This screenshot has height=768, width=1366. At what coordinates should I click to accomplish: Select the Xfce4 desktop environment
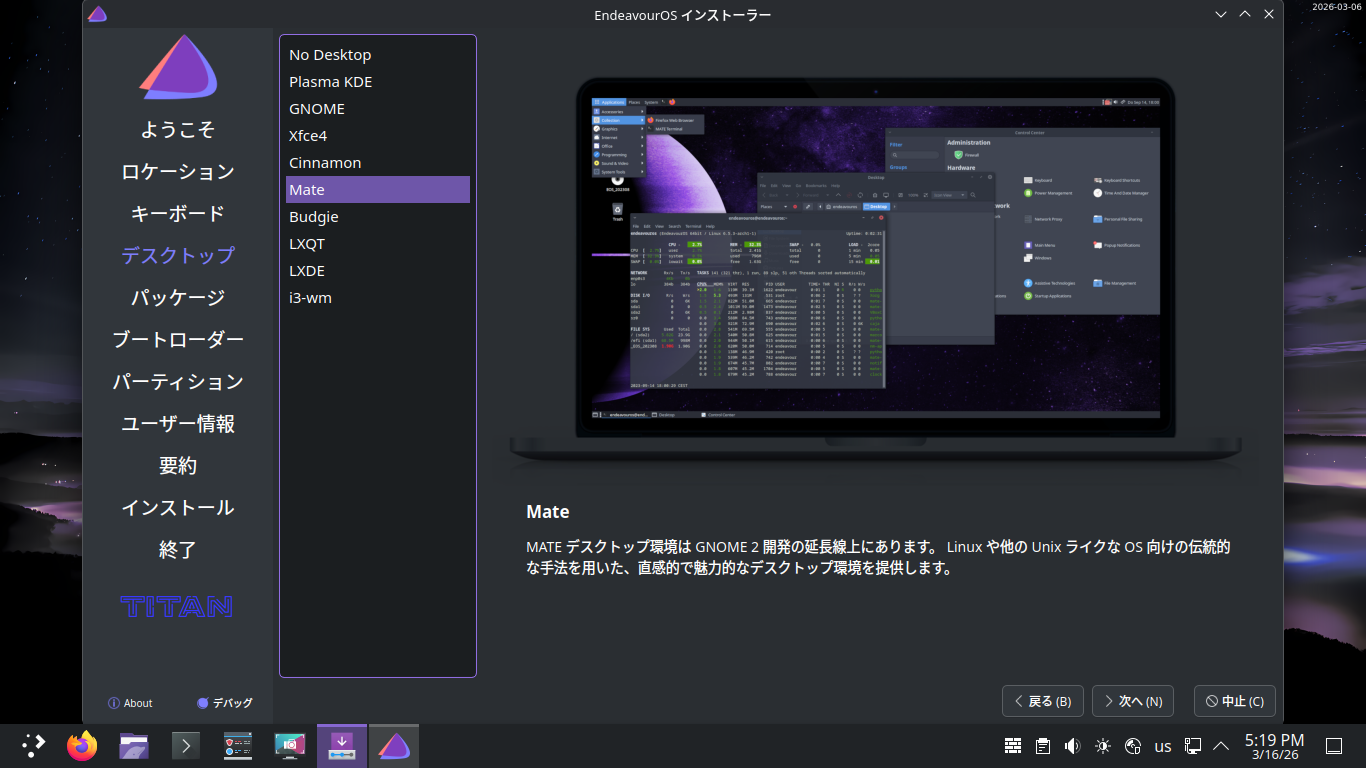(308, 136)
